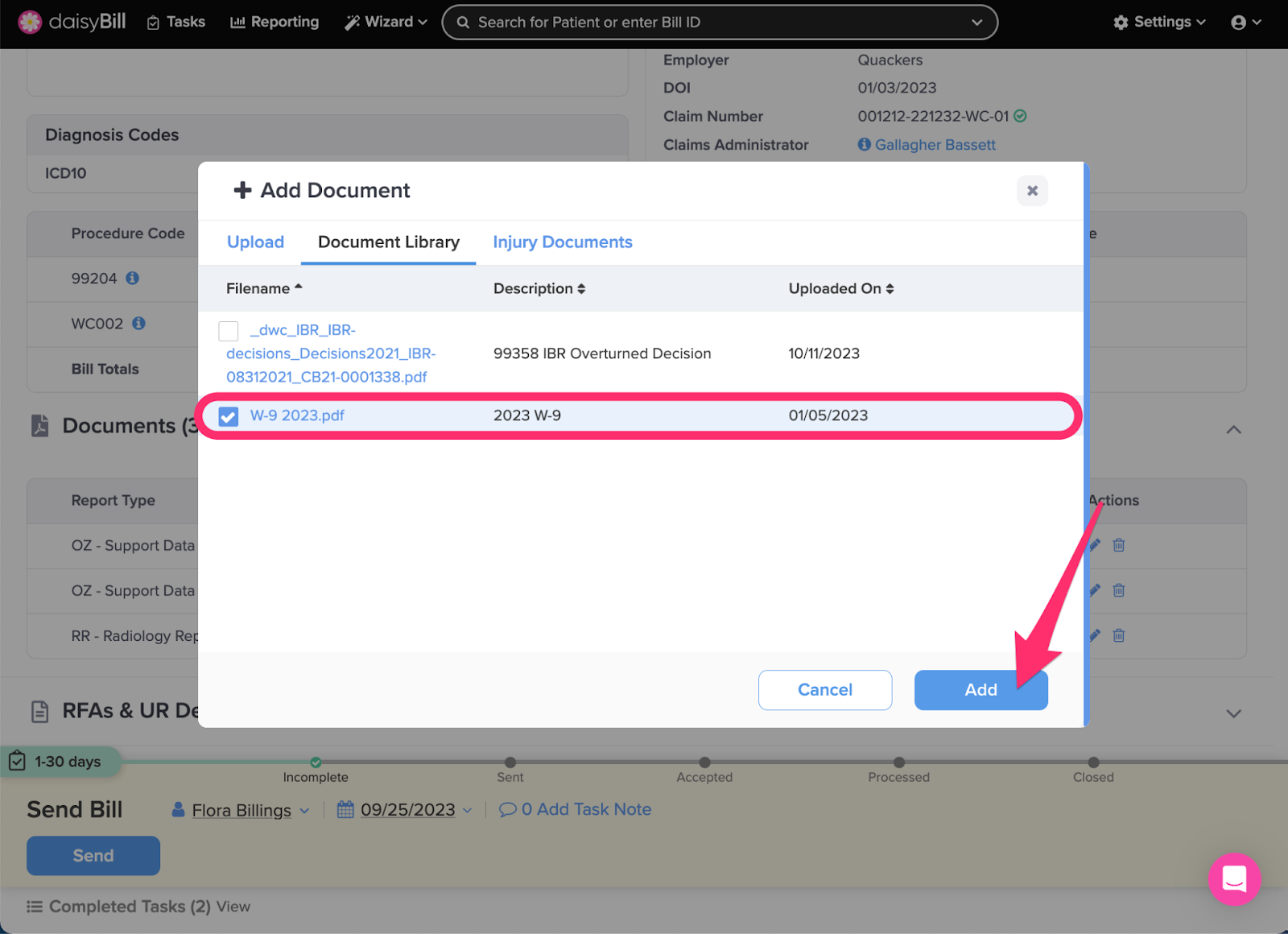Expand the search bar dropdown arrow
Viewport: 1288px width, 934px height.
point(976,23)
